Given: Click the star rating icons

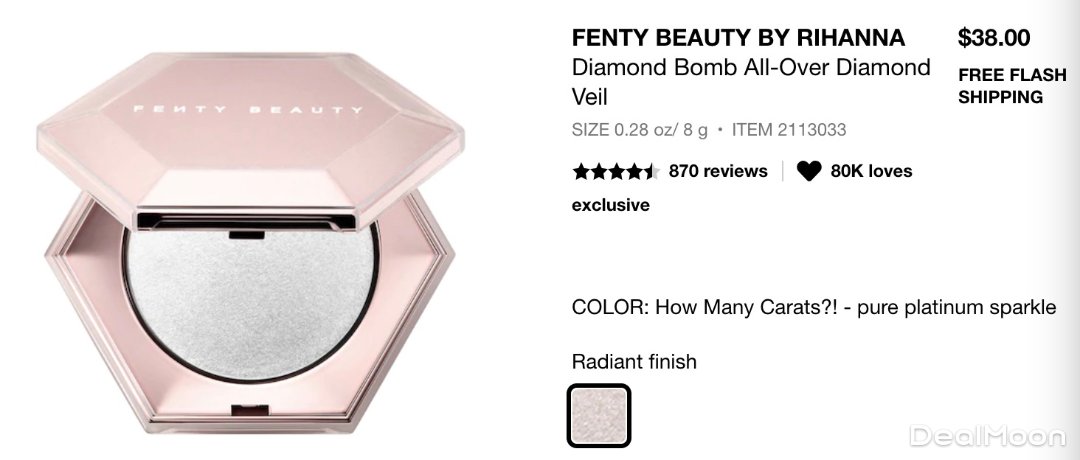Looking at the screenshot, I should pyautogui.click(x=616, y=171).
